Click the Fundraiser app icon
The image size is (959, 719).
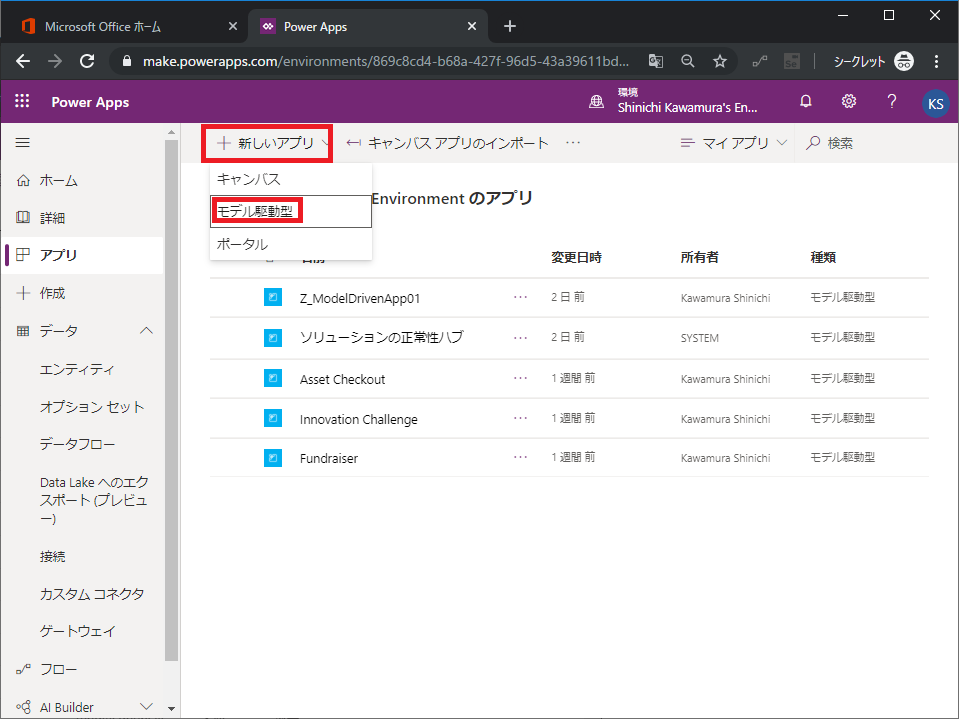tap(273, 457)
